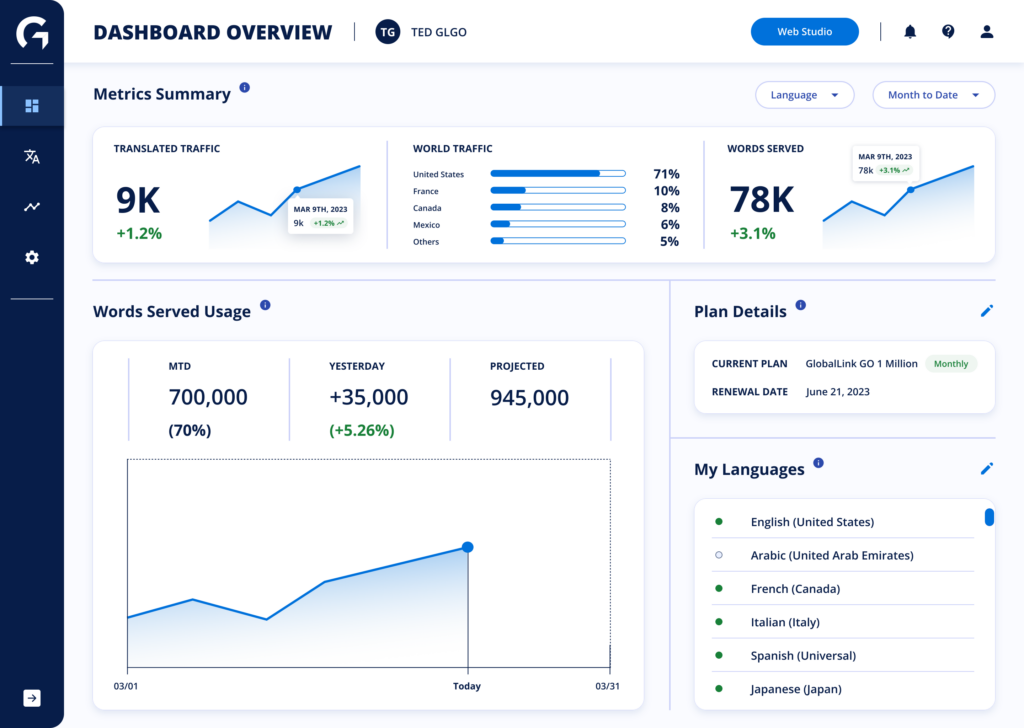
Task: Click the My Languages list scrollbar
Action: click(989, 517)
